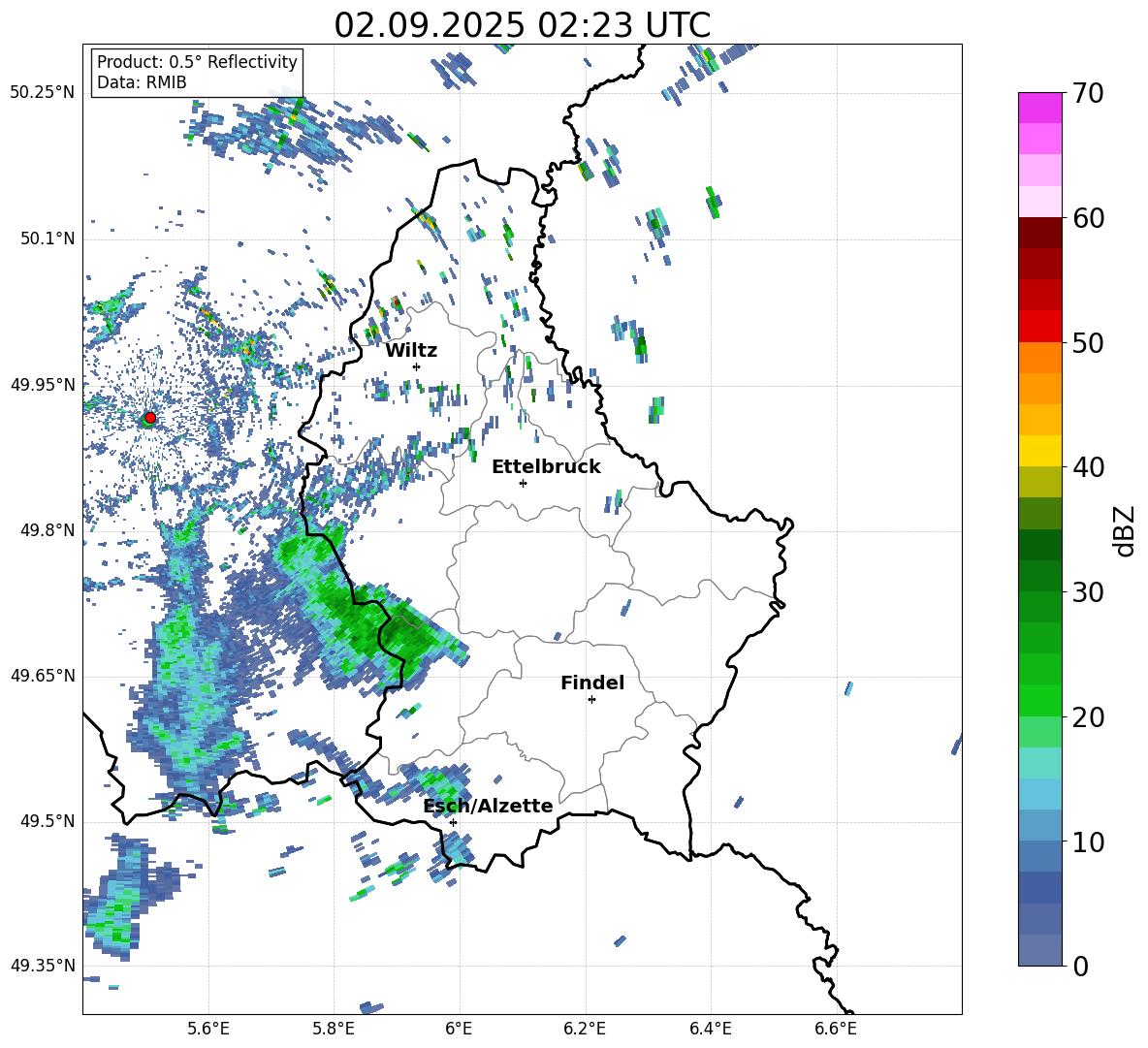The height and width of the screenshot is (1048, 1148).
Task: Click the 30 tick label on colorbar
Action: click(x=1089, y=592)
